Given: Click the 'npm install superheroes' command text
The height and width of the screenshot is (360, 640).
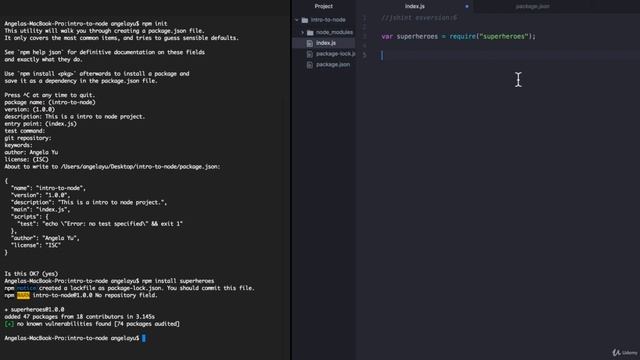Looking at the screenshot, I should [178, 281].
